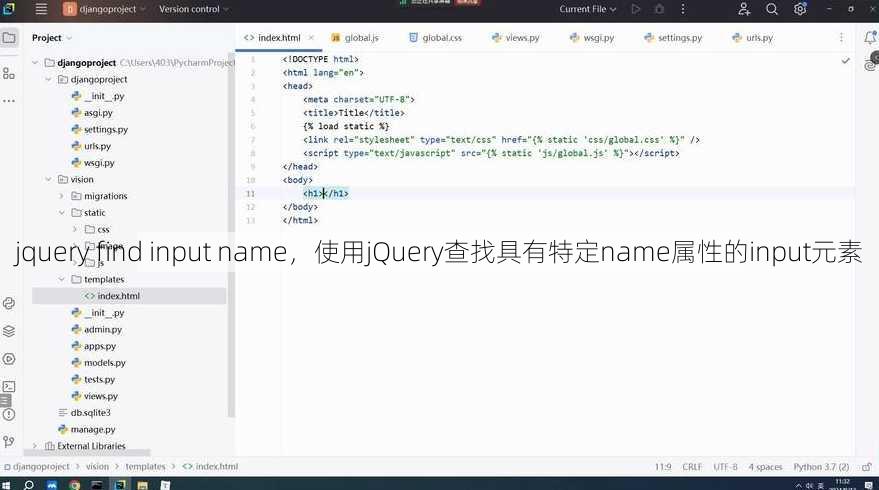Switch to the urls.py tab
Screen dimensions: 879x490
click(752, 38)
